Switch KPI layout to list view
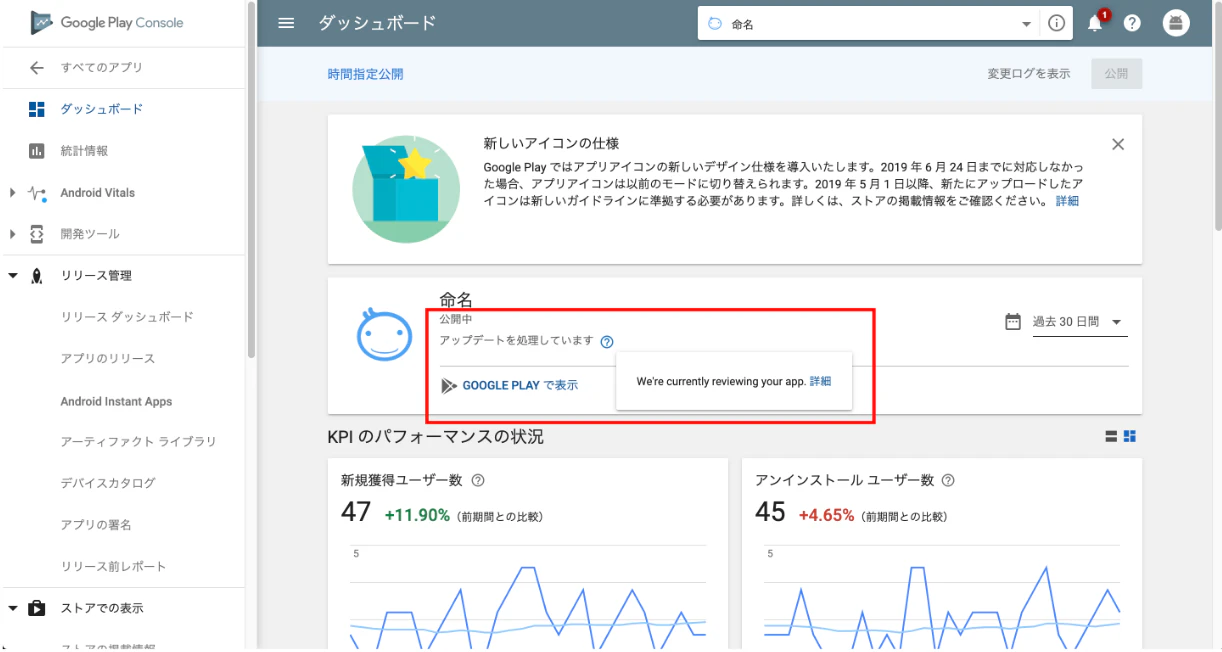The width and height of the screenshot is (1222, 652). tap(1111, 436)
